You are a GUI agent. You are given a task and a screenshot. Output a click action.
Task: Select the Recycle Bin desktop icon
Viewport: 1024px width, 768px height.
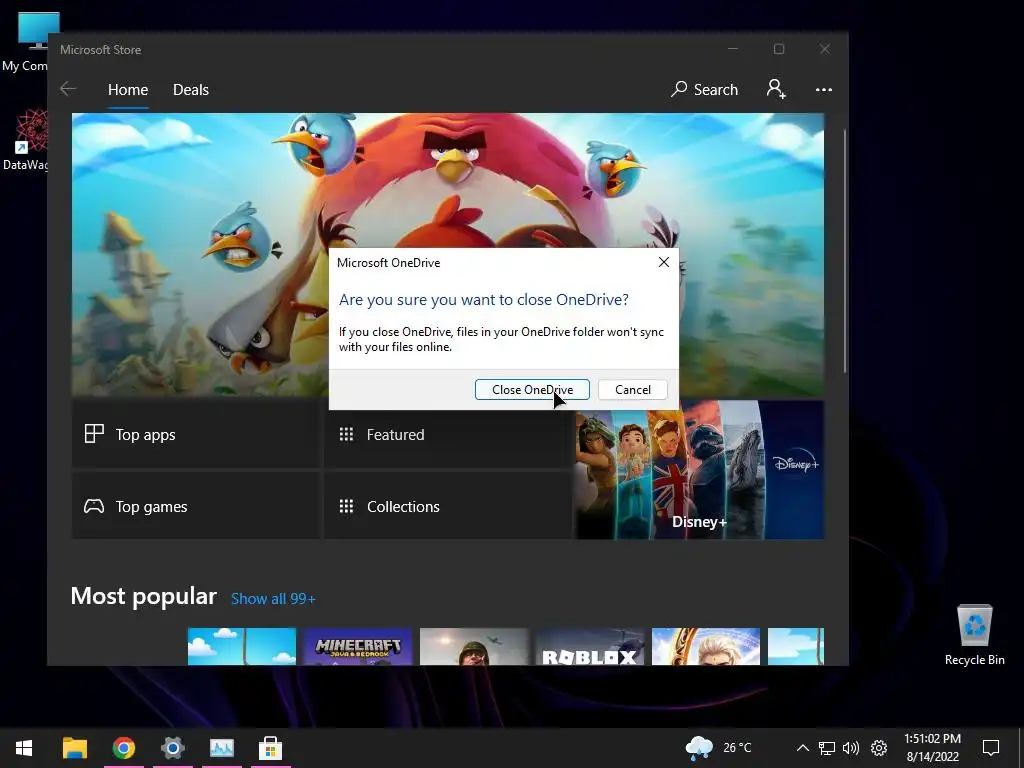(x=974, y=635)
